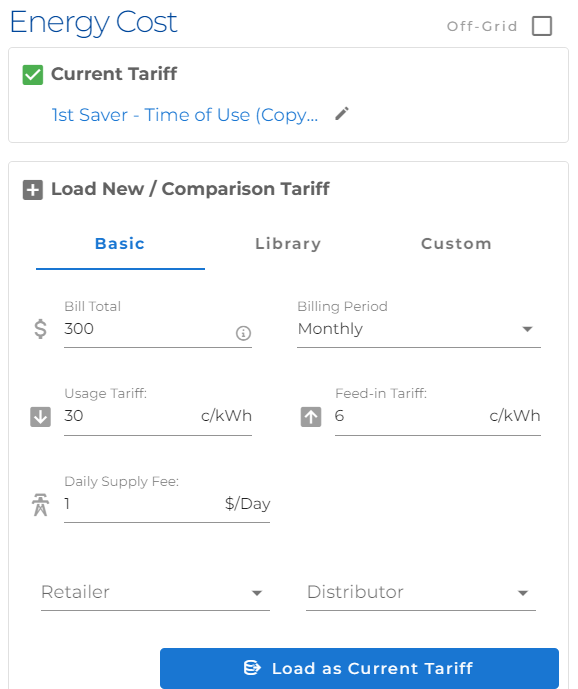This screenshot has width=578, height=689.
Task: Edit the current tariff with the pencil icon
Action: tap(342, 114)
